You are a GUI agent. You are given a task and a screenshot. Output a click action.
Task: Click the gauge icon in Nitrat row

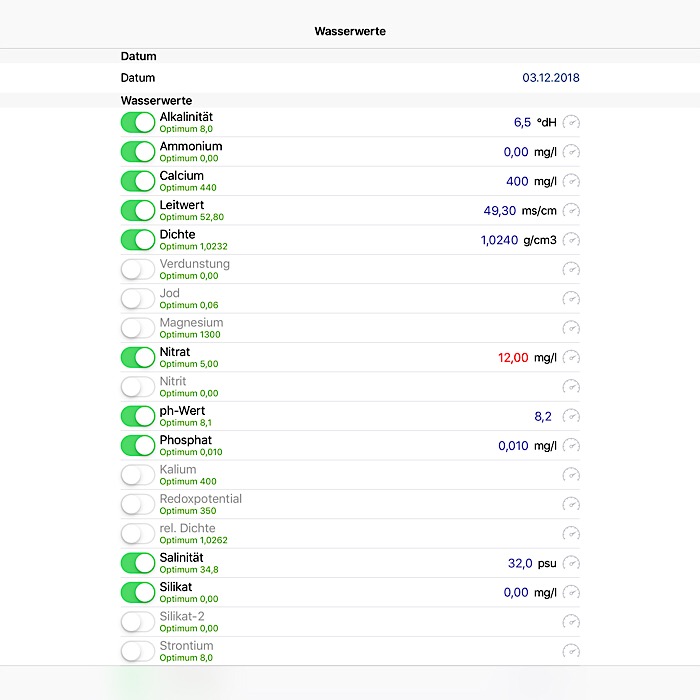pyautogui.click(x=571, y=358)
